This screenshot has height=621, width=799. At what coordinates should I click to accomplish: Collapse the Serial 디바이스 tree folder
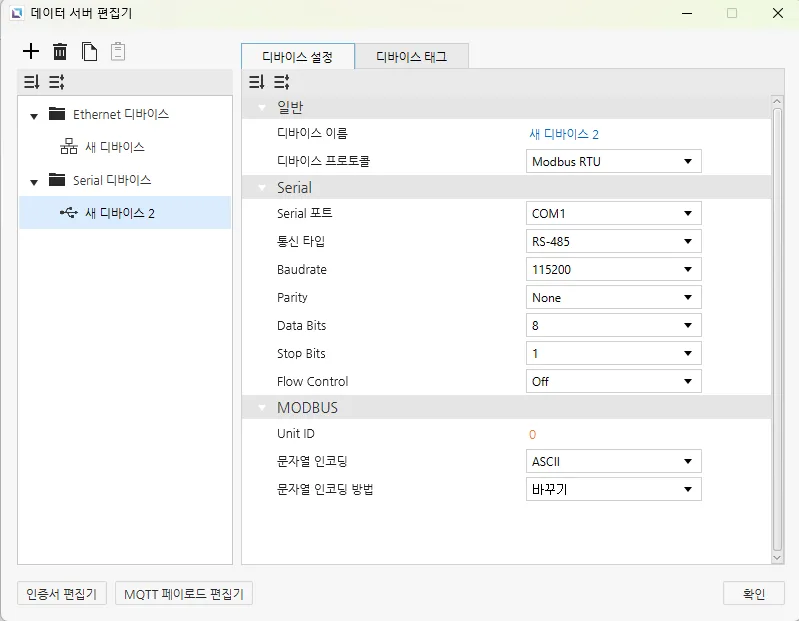point(34,182)
